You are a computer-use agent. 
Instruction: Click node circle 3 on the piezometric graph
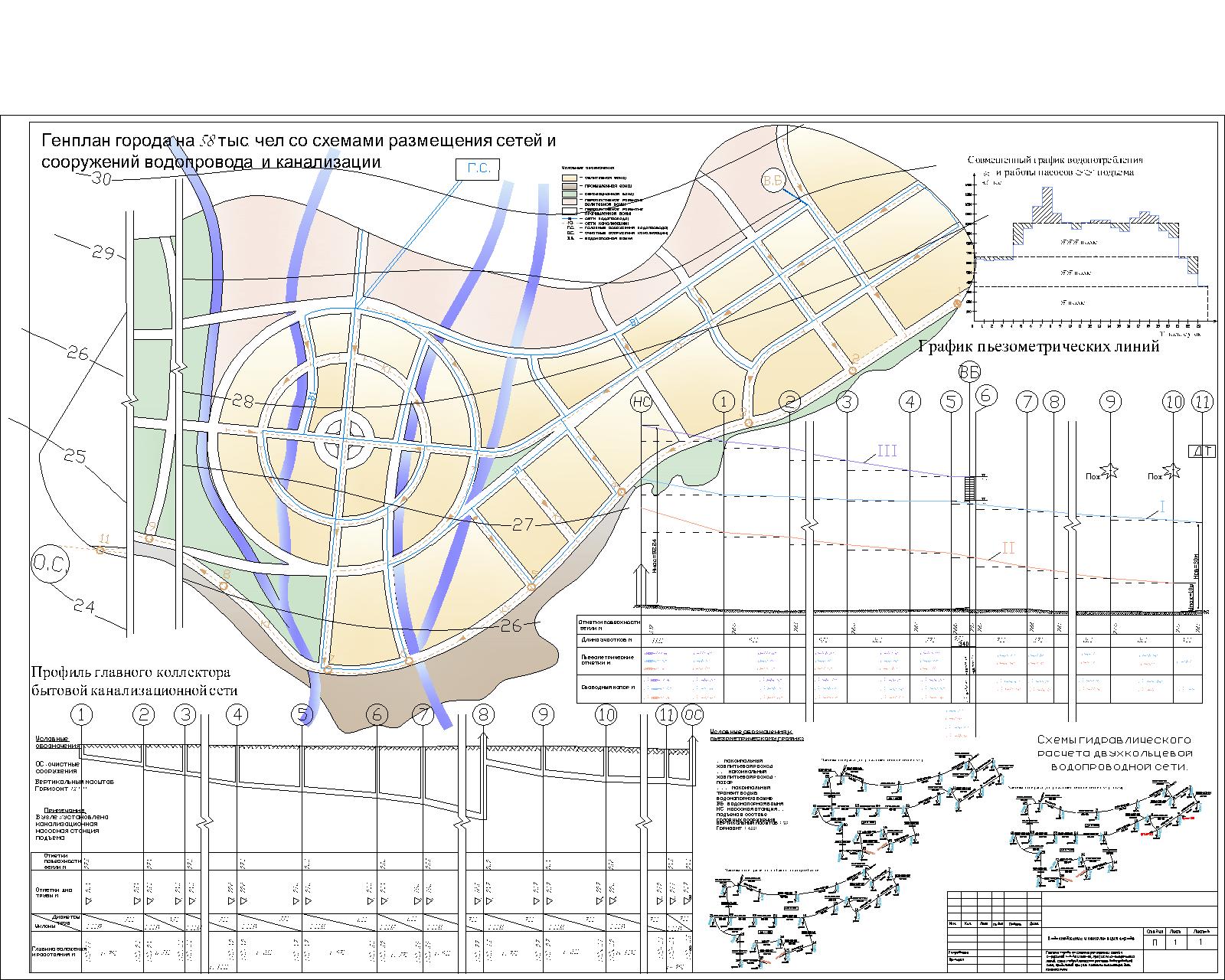click(846, 401)
